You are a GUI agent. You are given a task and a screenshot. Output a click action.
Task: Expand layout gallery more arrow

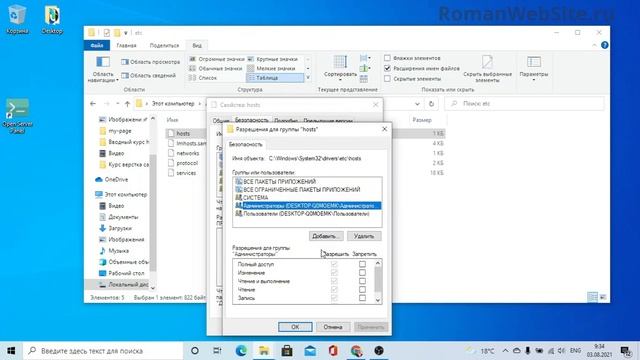coord(308,78)
